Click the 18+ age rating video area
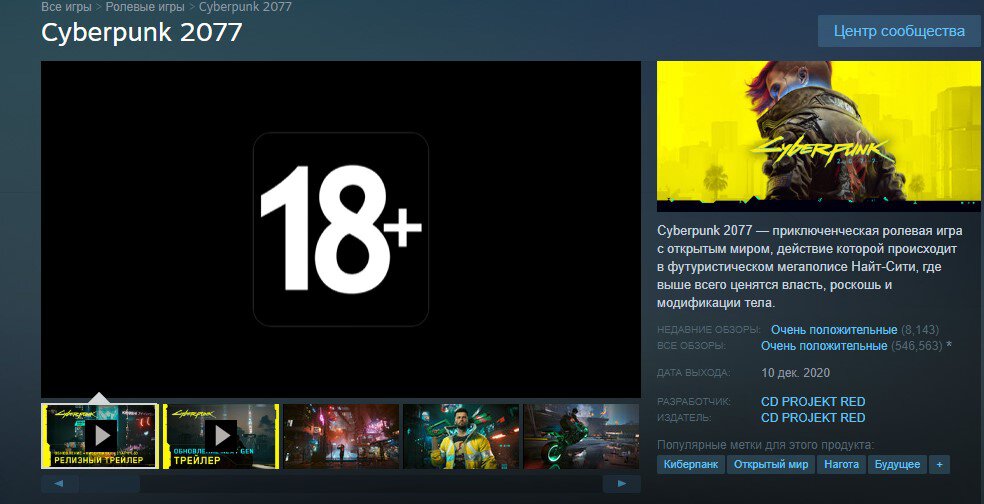The image size is (984, 504). 341,229
